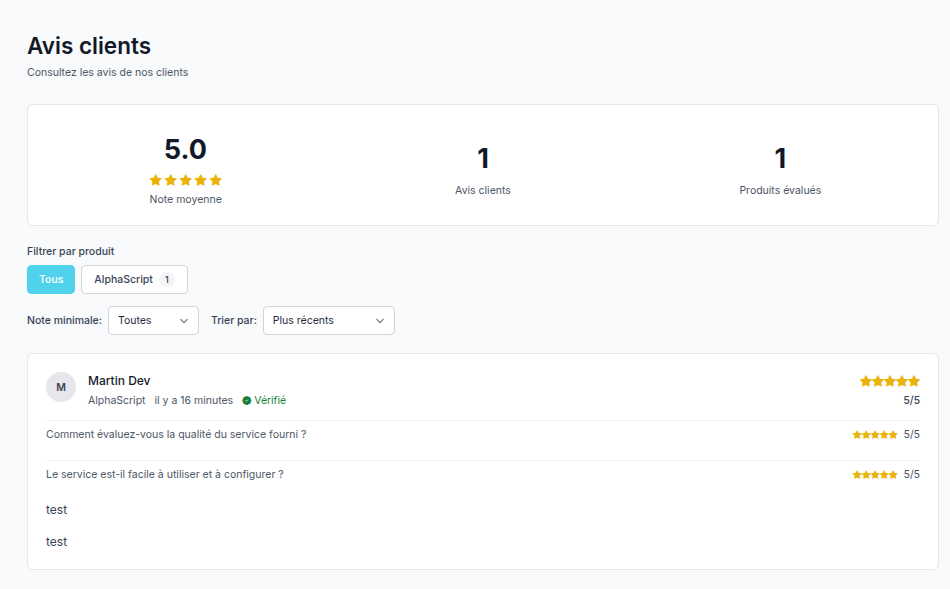Click the last star of the Note moyenne rating

tap(217, 180)
